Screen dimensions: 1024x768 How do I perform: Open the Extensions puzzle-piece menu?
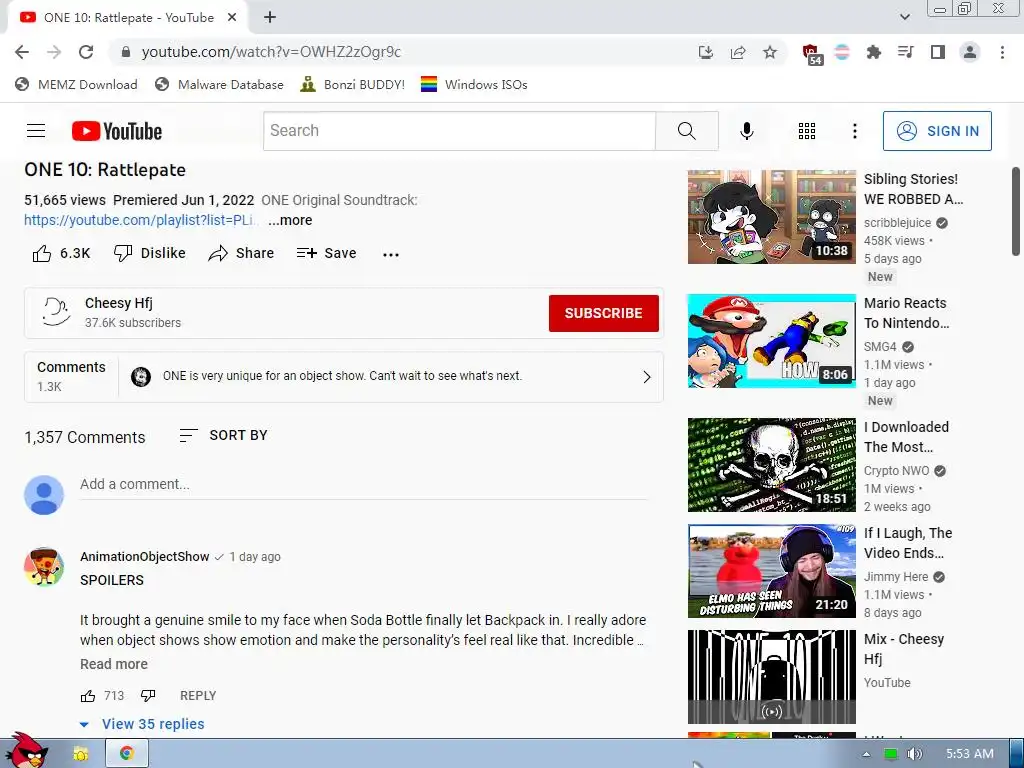tap(873, 52)
